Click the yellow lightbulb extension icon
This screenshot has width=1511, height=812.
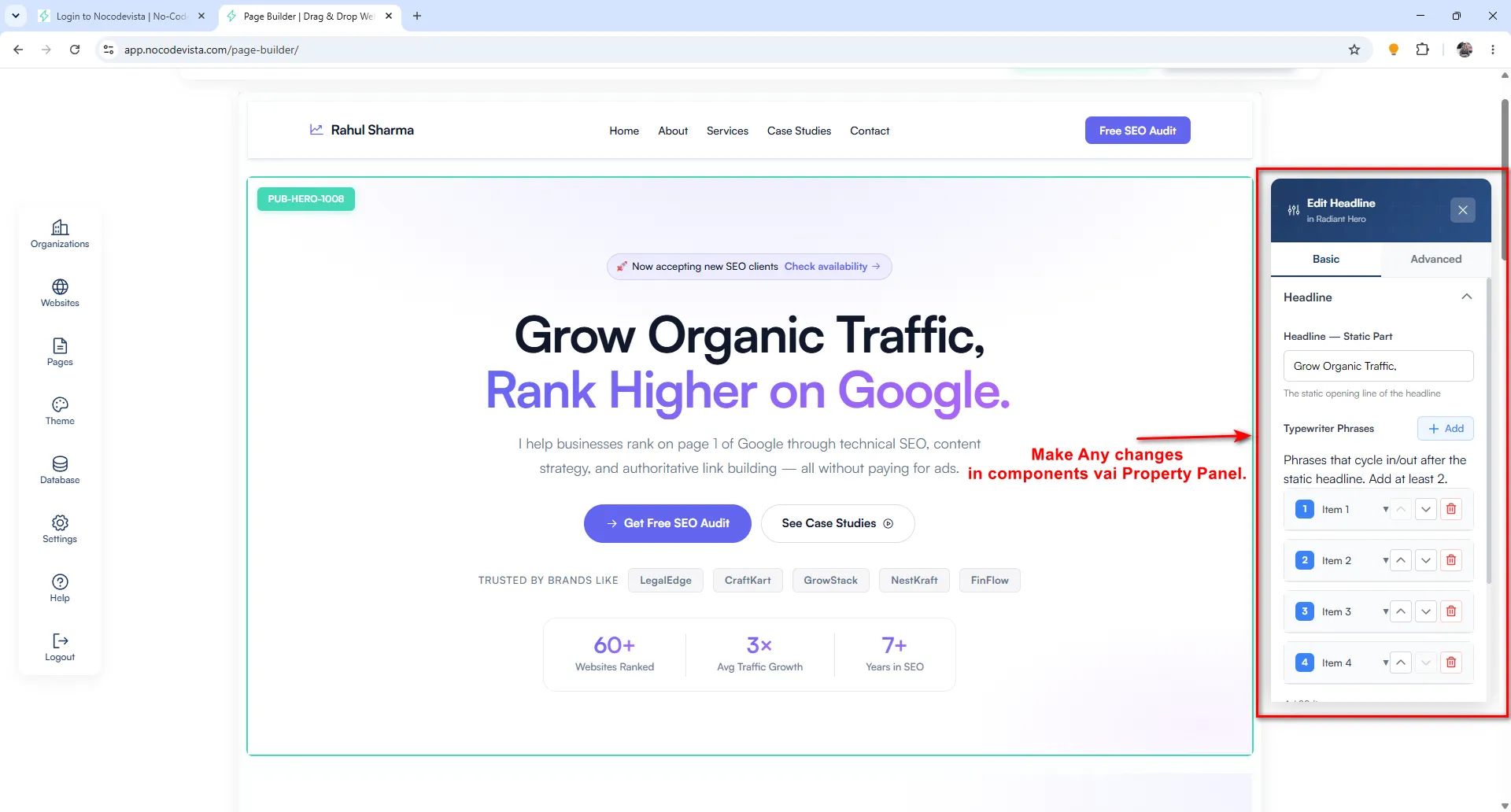[1394, 50]
